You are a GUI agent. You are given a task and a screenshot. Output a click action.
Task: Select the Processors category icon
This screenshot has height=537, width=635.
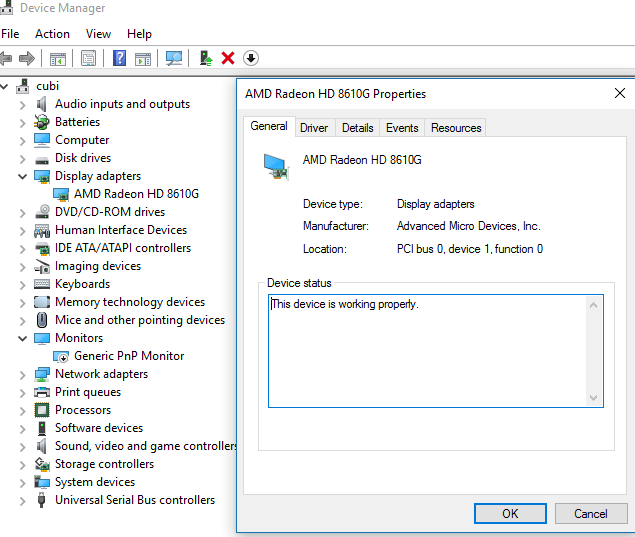pyautogui.click(x=42, y=410)
